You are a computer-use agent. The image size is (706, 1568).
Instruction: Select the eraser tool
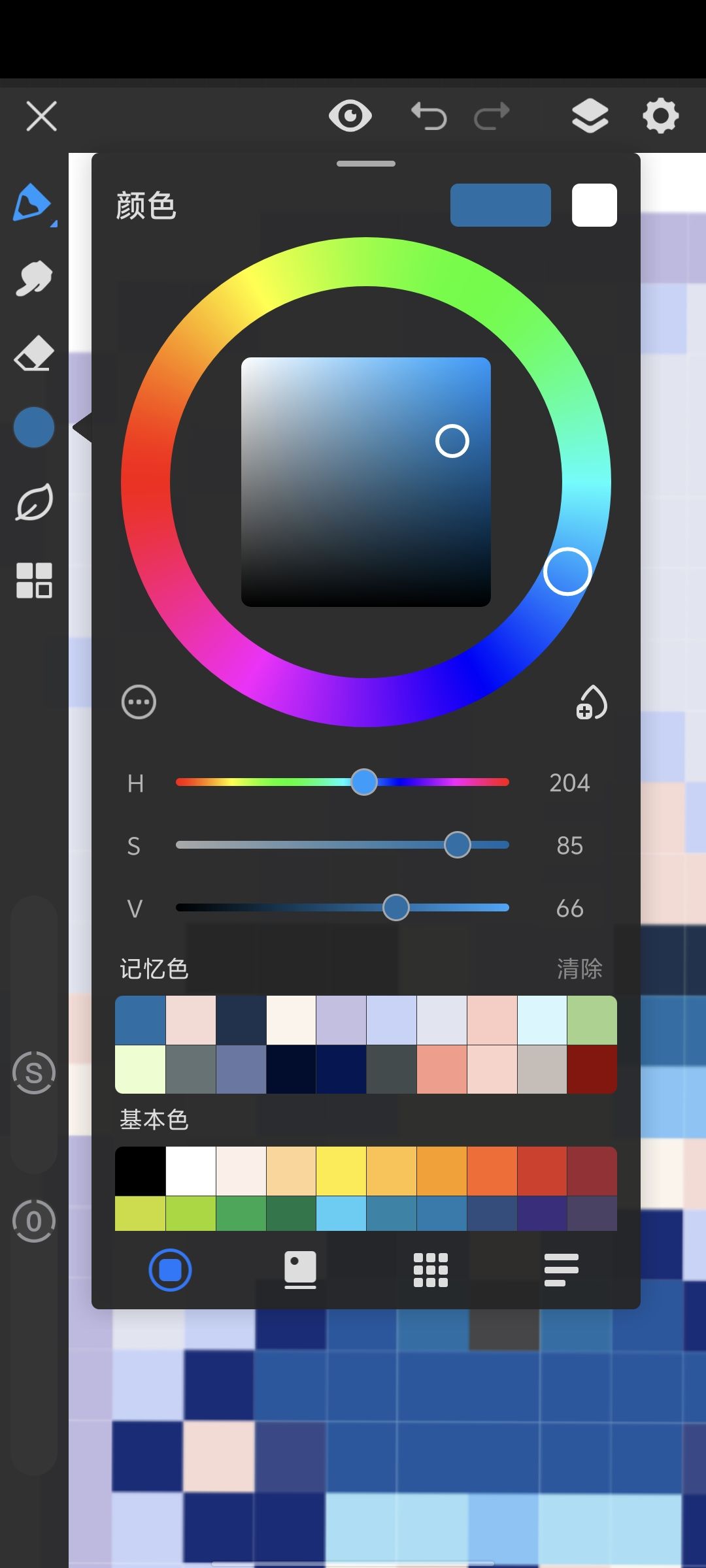[x=33, y=353]
